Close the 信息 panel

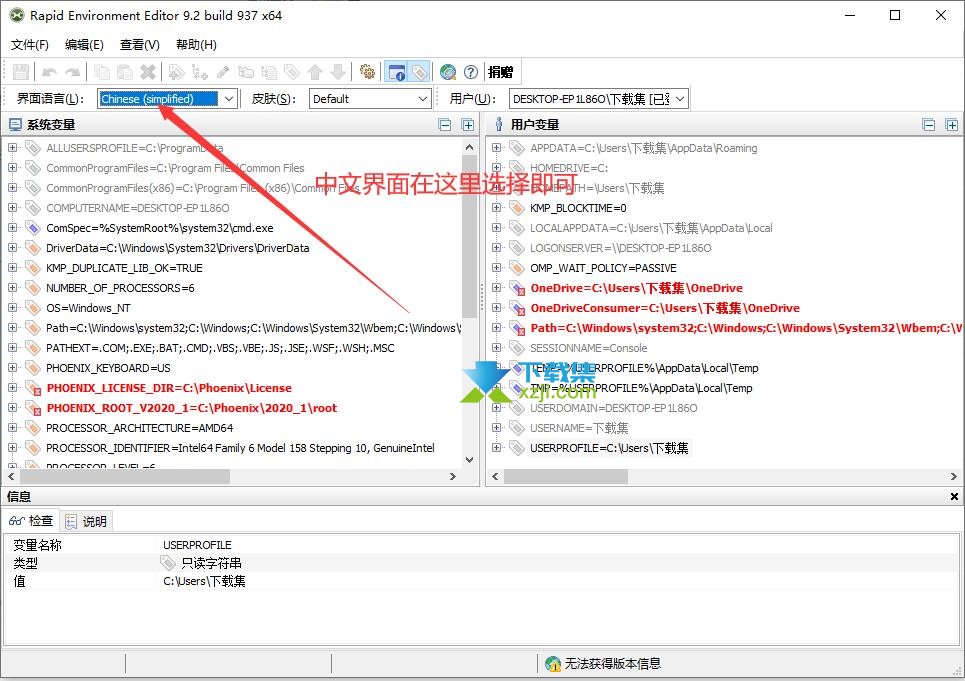[954, 496]
